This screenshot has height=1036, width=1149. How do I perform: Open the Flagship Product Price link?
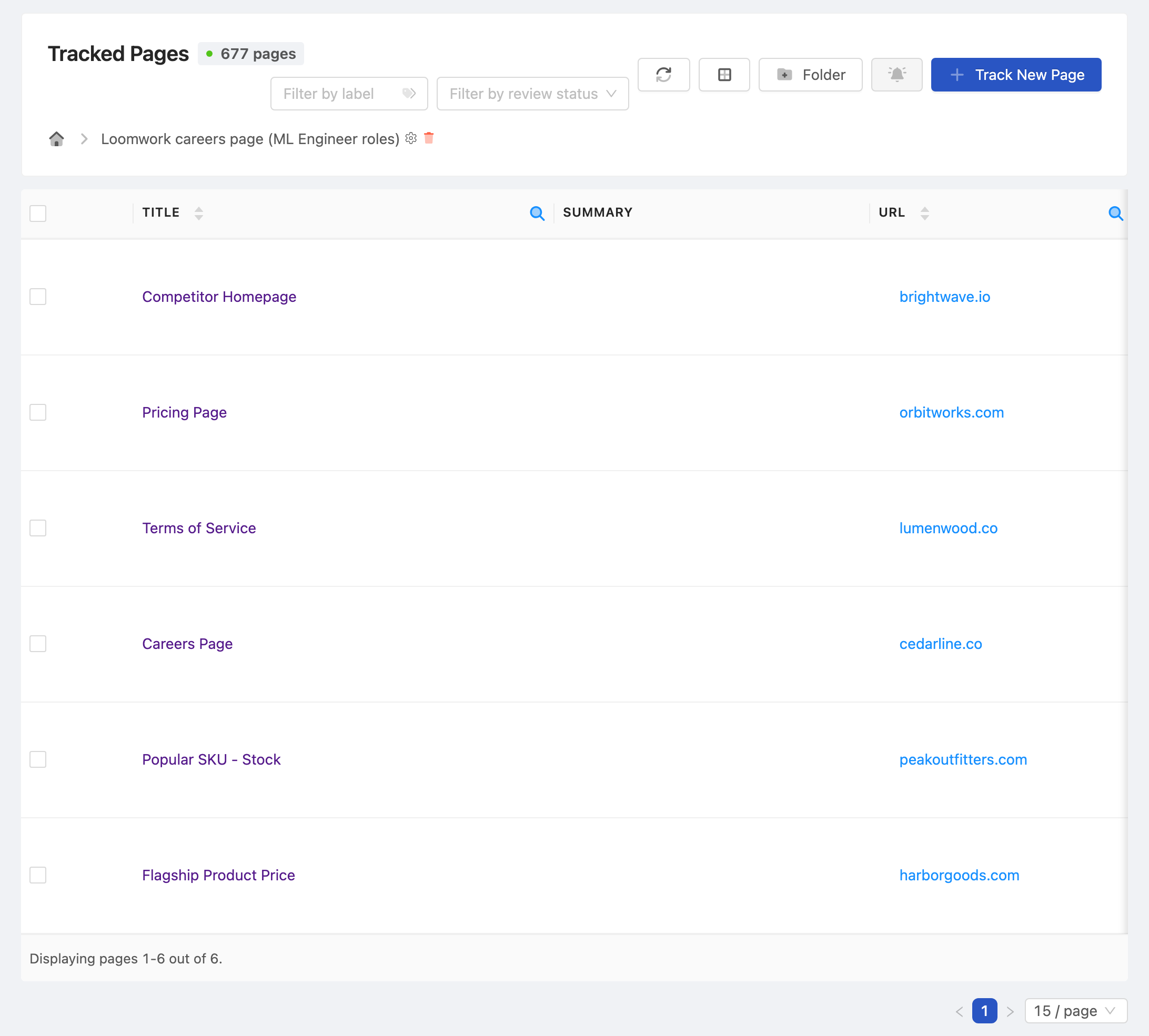219,875
